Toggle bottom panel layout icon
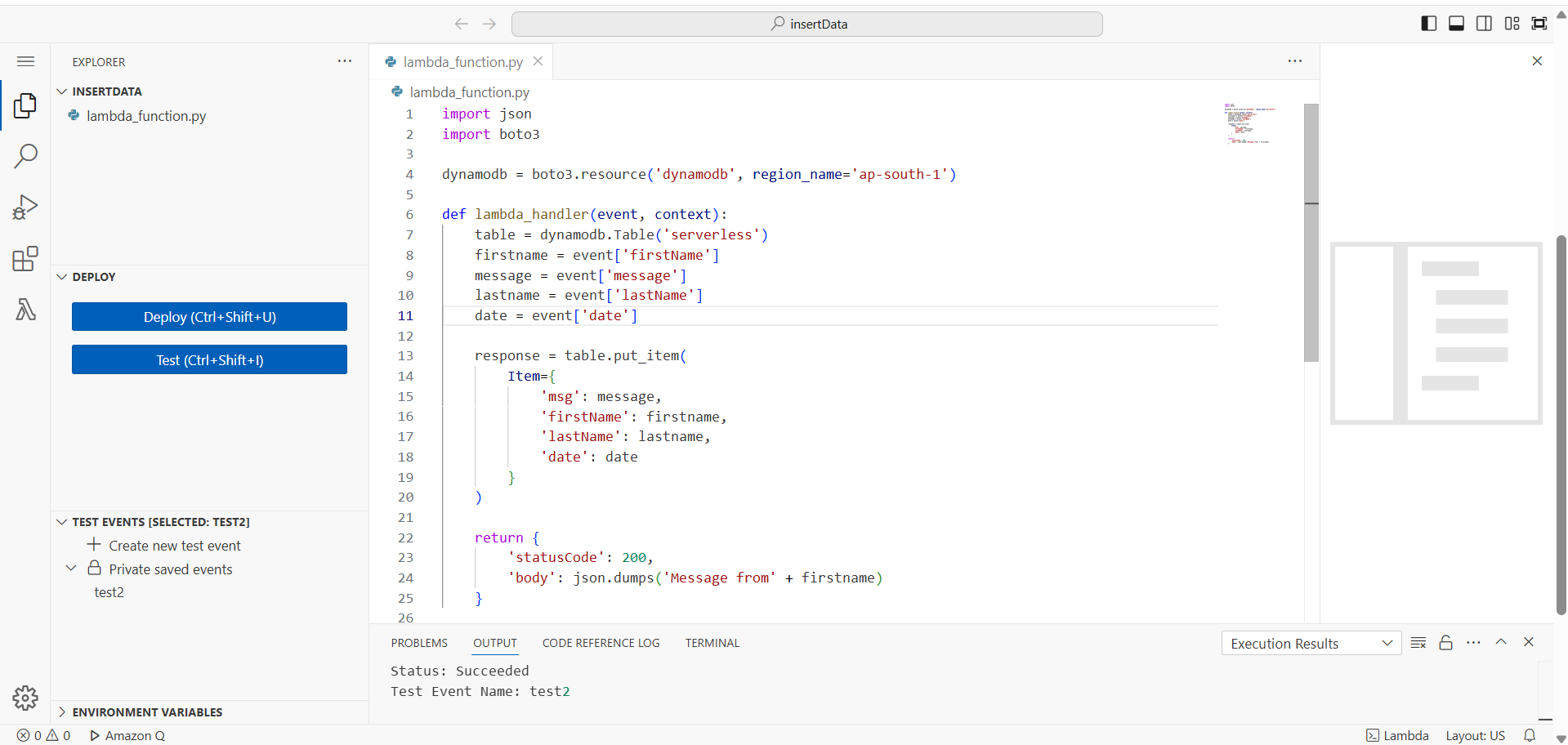The width and height of the screenshot is (1568, 745). pyautogui.click(x=1456, y=24)
